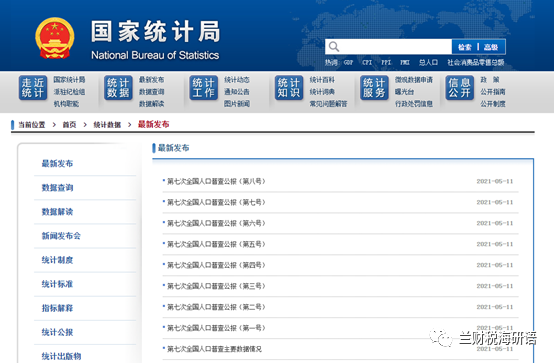The image size is (554, 363).
Task: Click the 高级 advanced search button
Action: [x=491, y=47]
